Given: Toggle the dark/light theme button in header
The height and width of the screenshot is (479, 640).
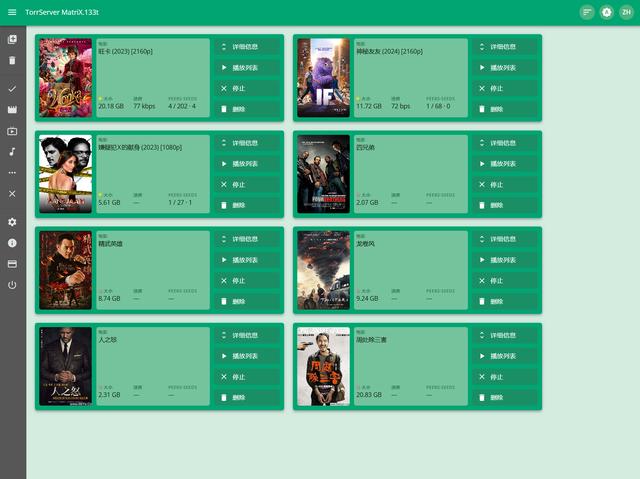Looking at the screenshot, I should point(607,12).
